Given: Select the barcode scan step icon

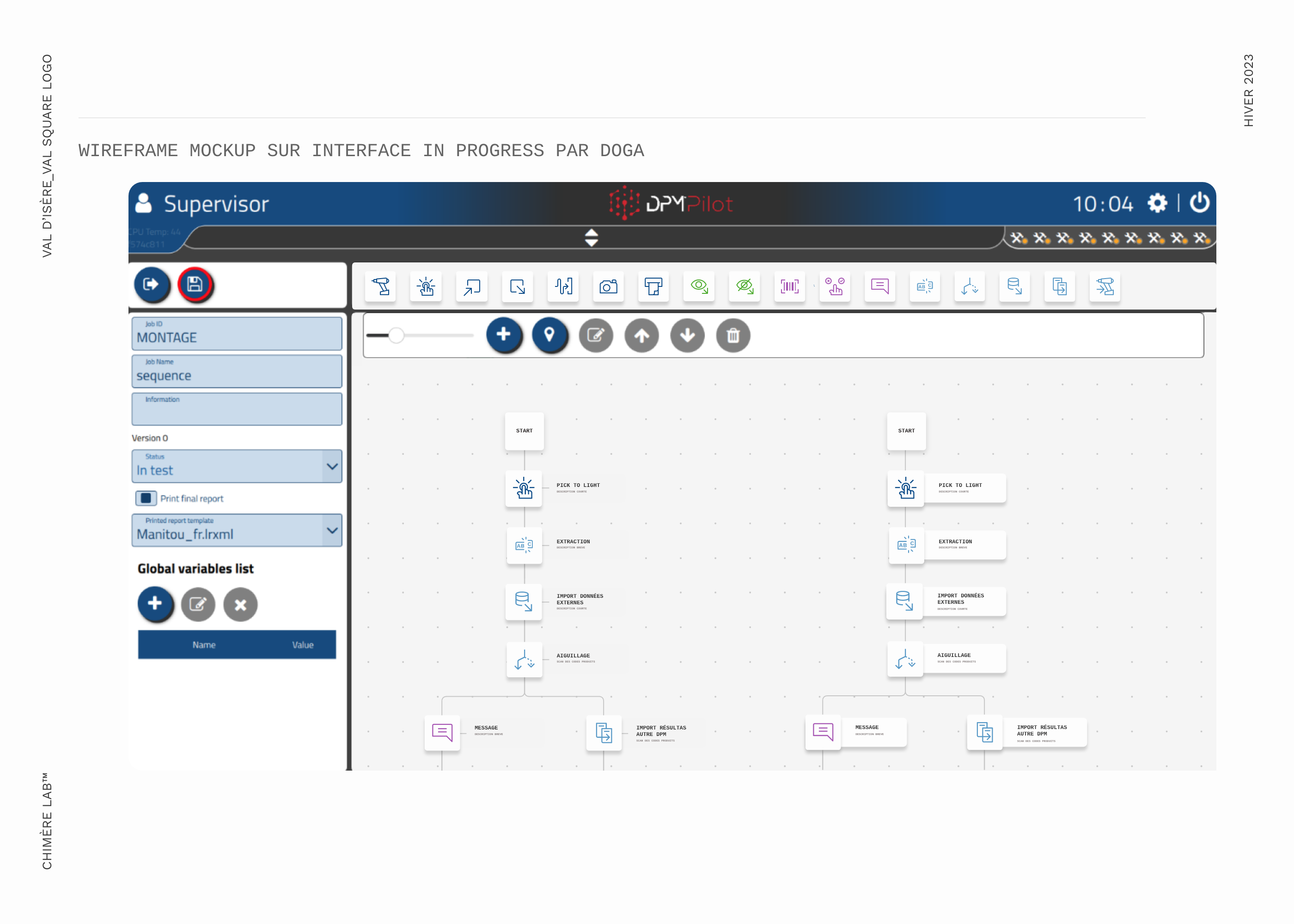Looking at the screenshot, I should [789, 286].
